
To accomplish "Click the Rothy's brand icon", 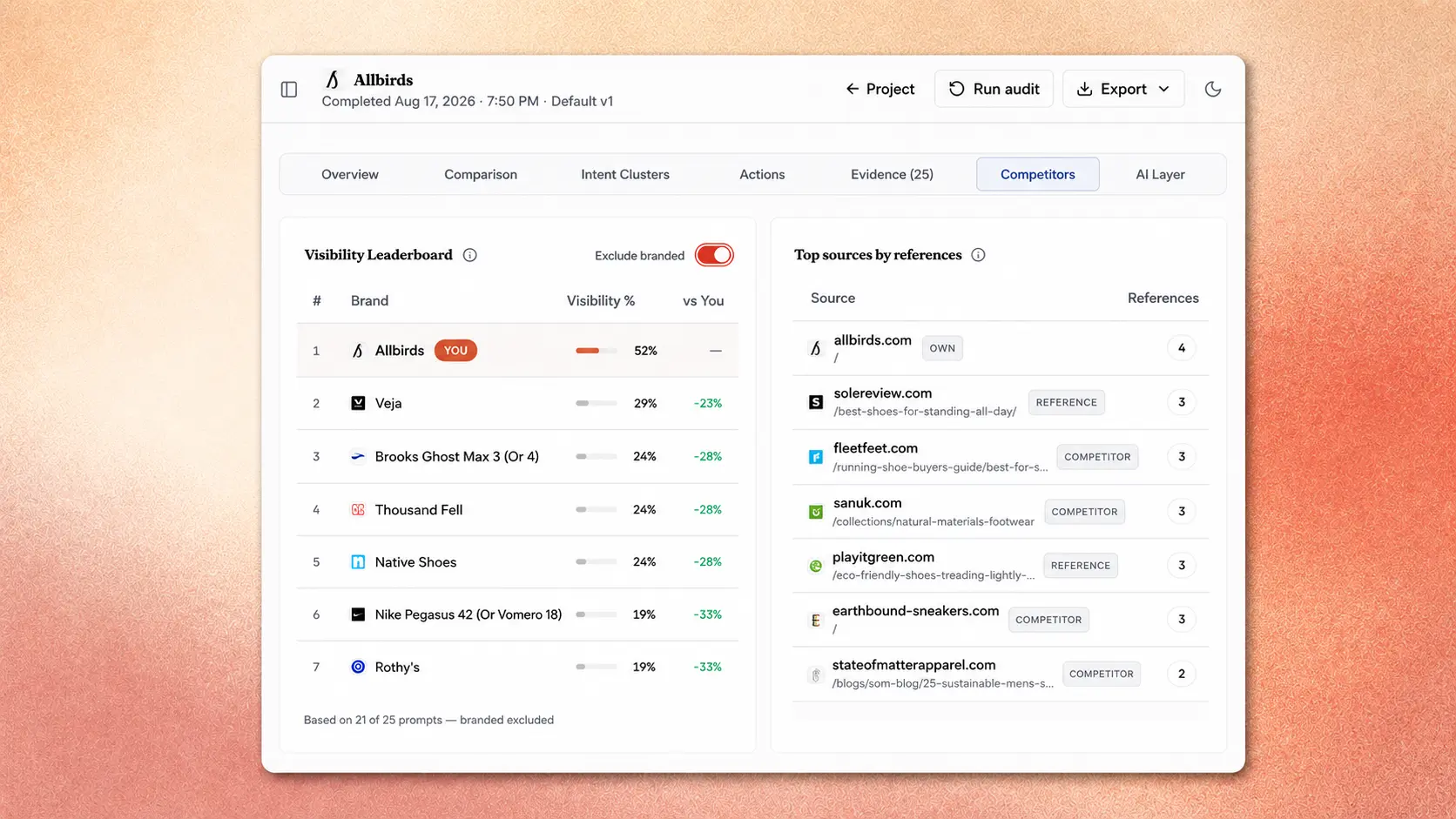I will (358, 667).
